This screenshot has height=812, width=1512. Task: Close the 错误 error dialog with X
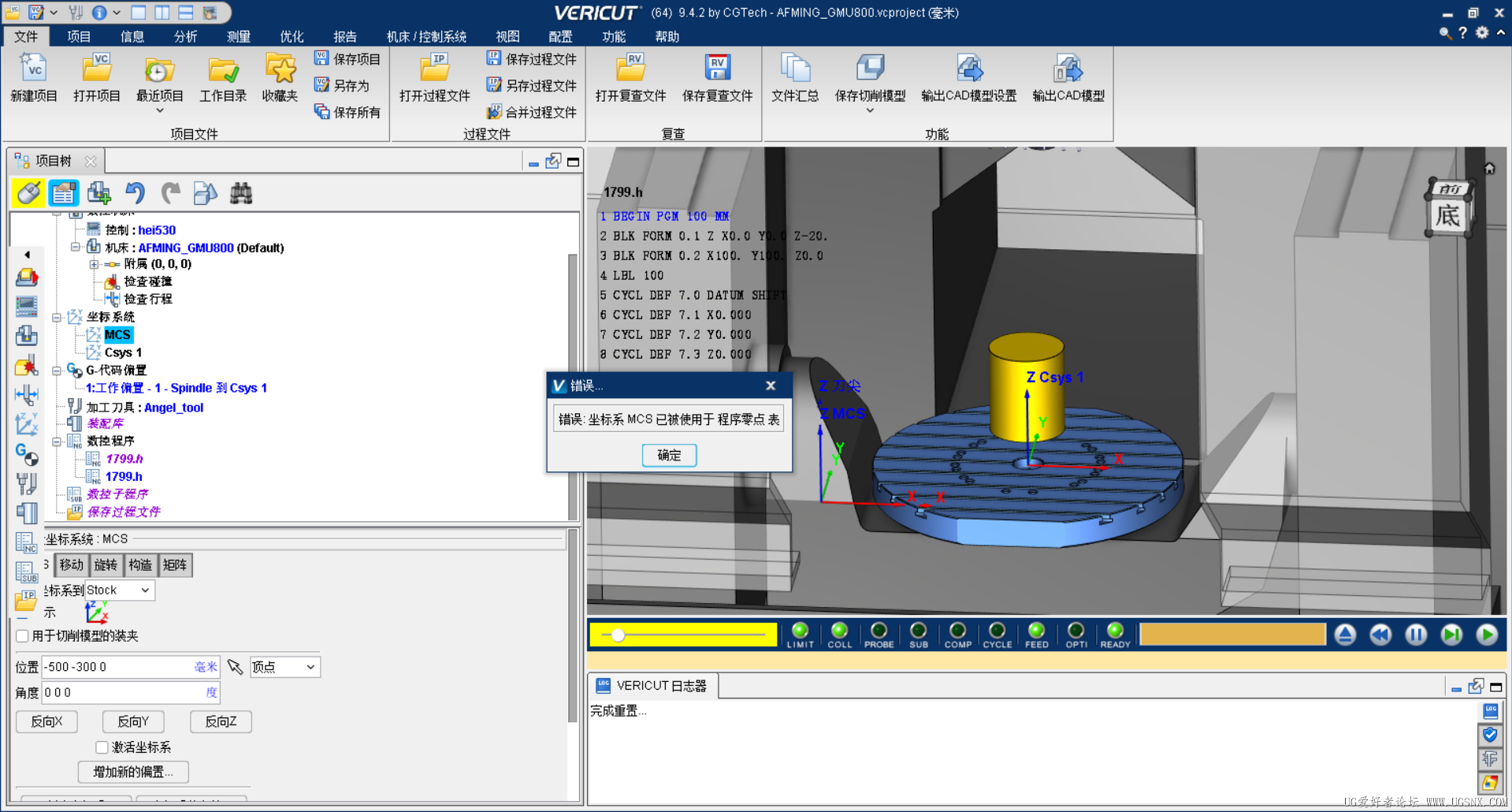[771, 386]
